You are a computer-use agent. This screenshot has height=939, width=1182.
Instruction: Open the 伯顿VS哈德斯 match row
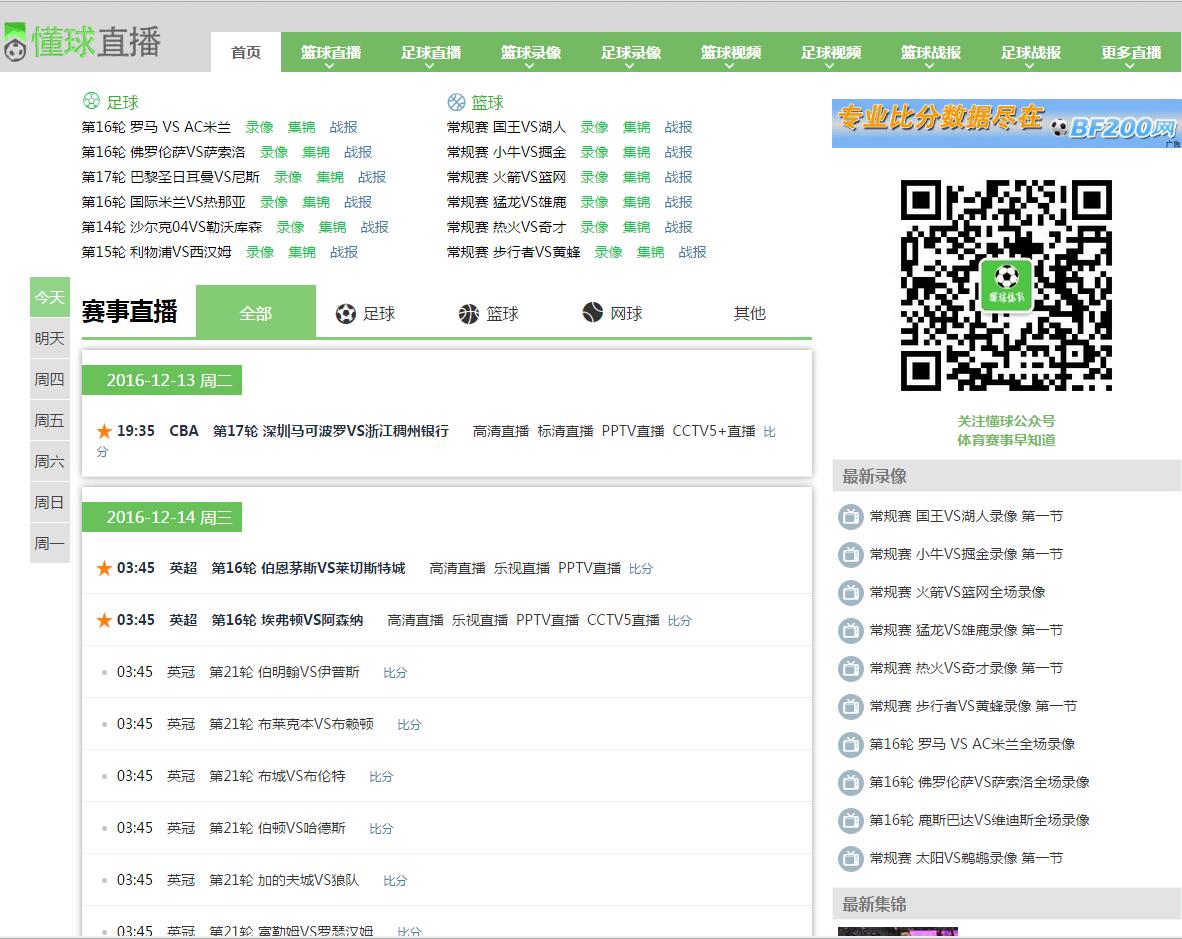pyautogui.click(x=447, y=828)
